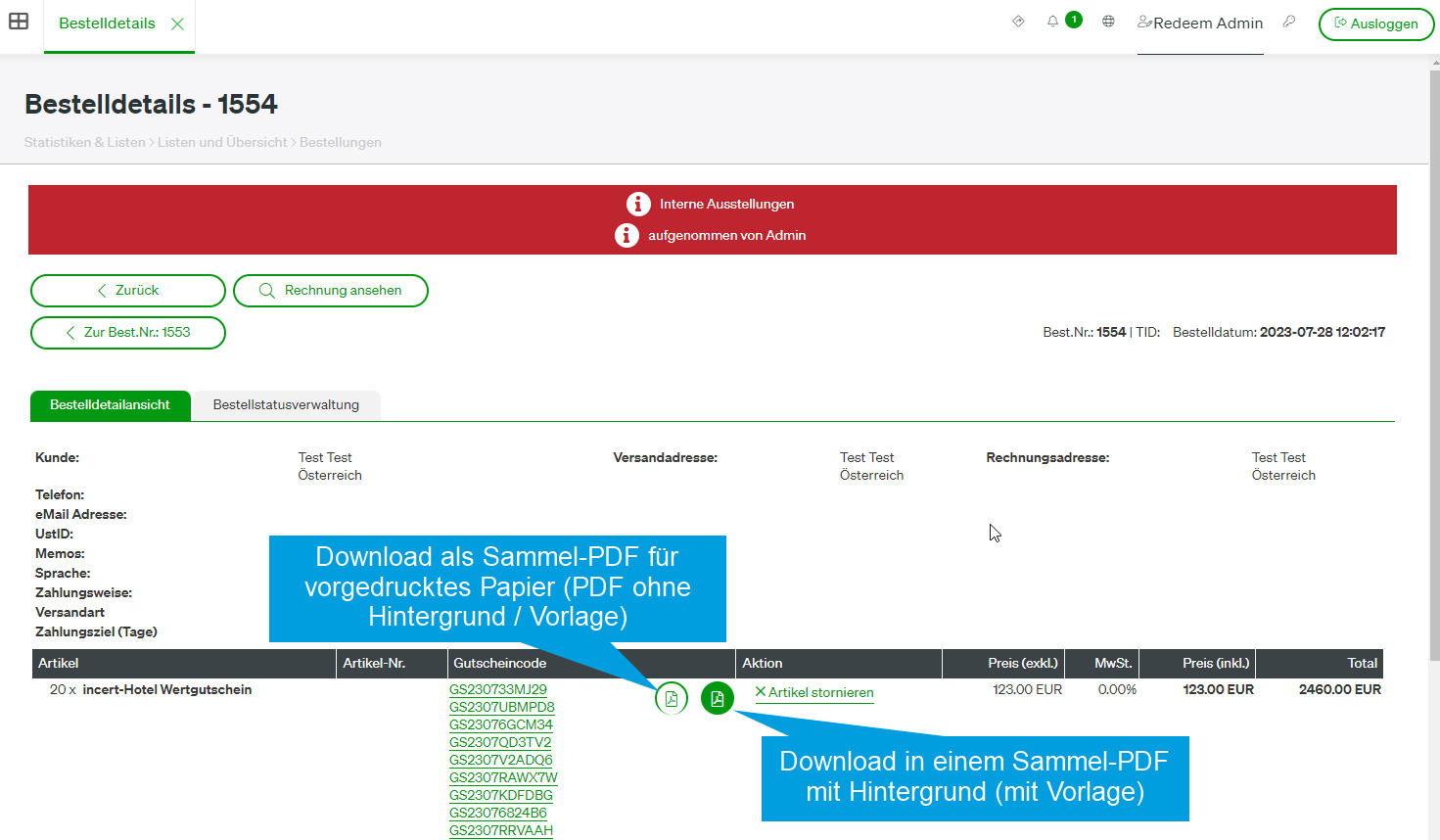Screen dimensions: 1440x840
Task: Download Sammel-PDF without background (outlined PDF icon)
Action: (672, 698)
